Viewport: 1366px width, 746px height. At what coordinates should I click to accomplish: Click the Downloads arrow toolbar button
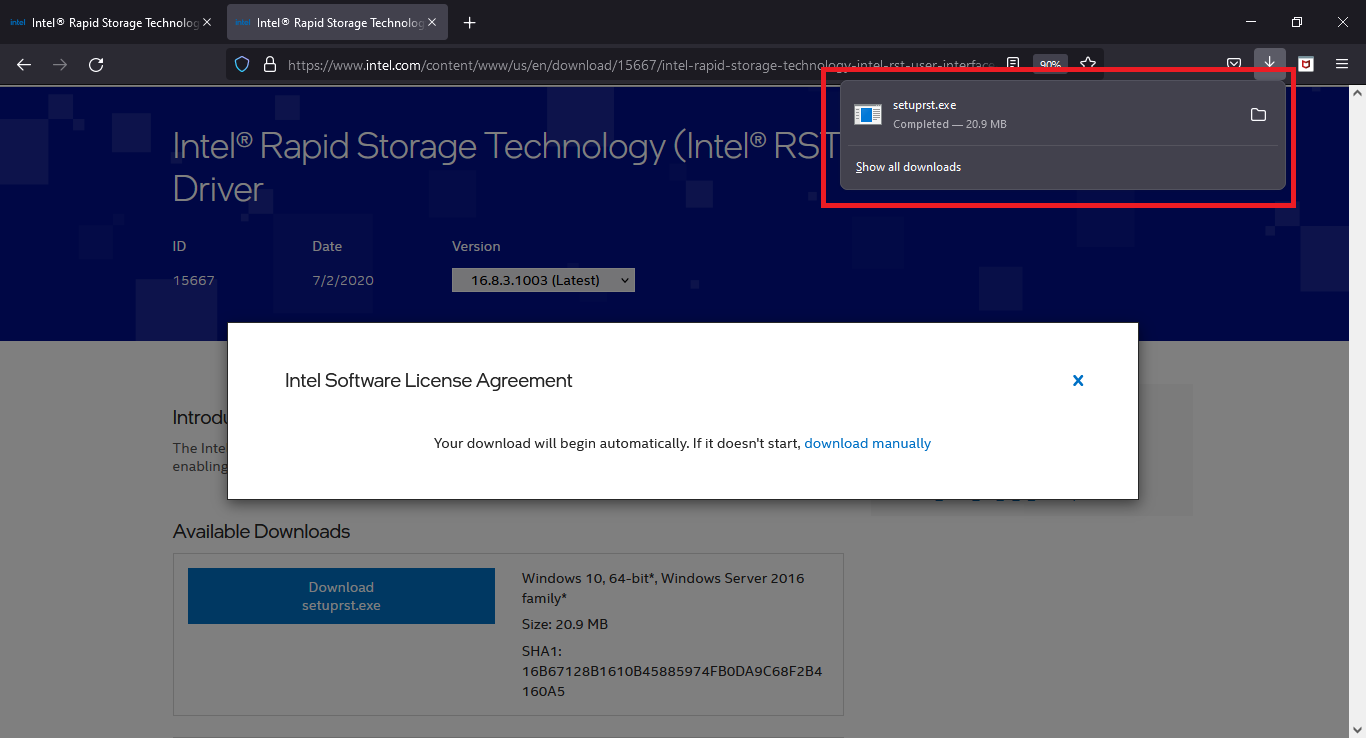click(1269, 63)
